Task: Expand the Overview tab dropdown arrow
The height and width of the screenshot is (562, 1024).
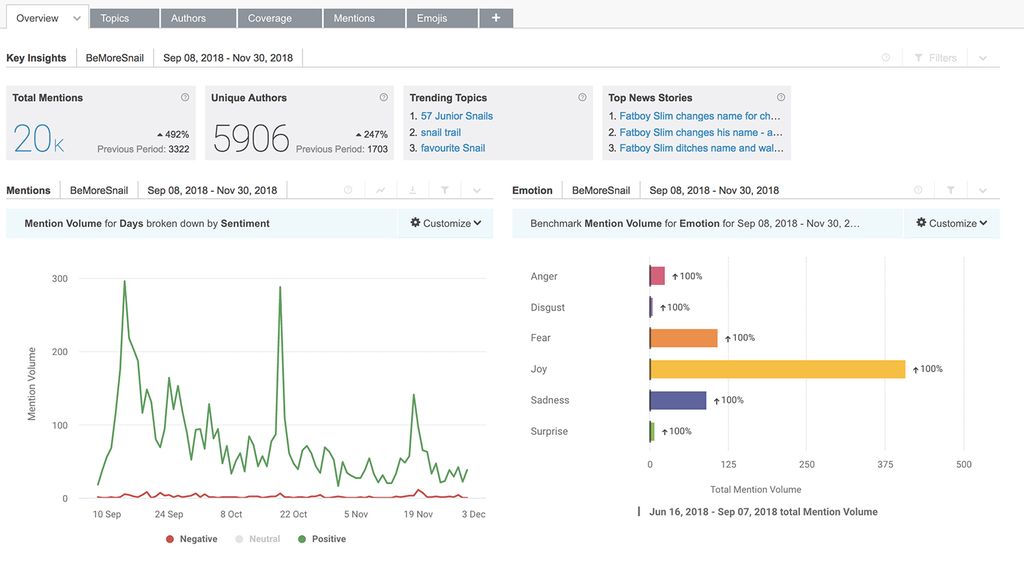Action: (x=76, y=18)
